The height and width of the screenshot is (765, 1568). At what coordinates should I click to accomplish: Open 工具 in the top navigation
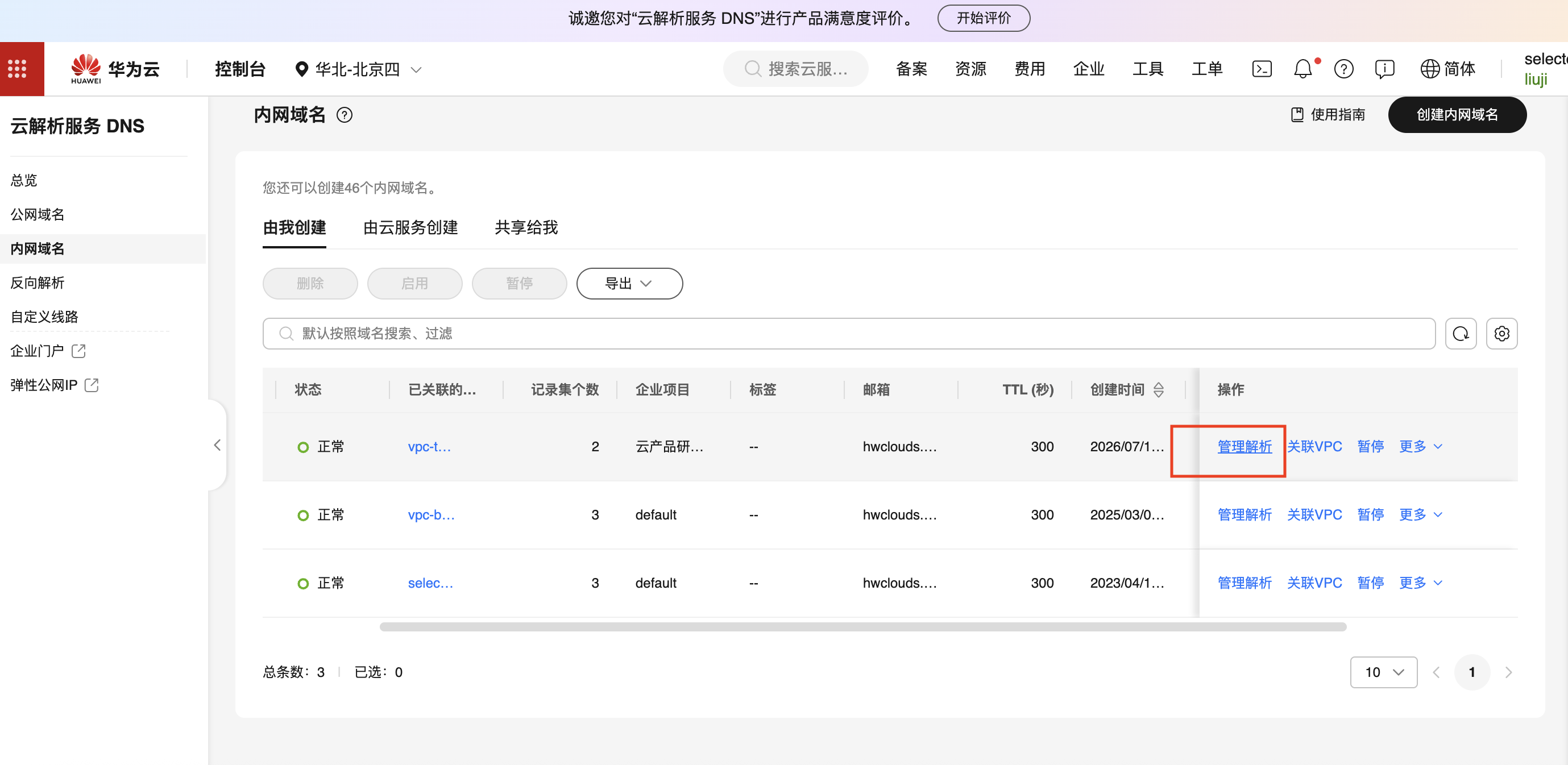pyautogui.click(x=1147, y=69)
